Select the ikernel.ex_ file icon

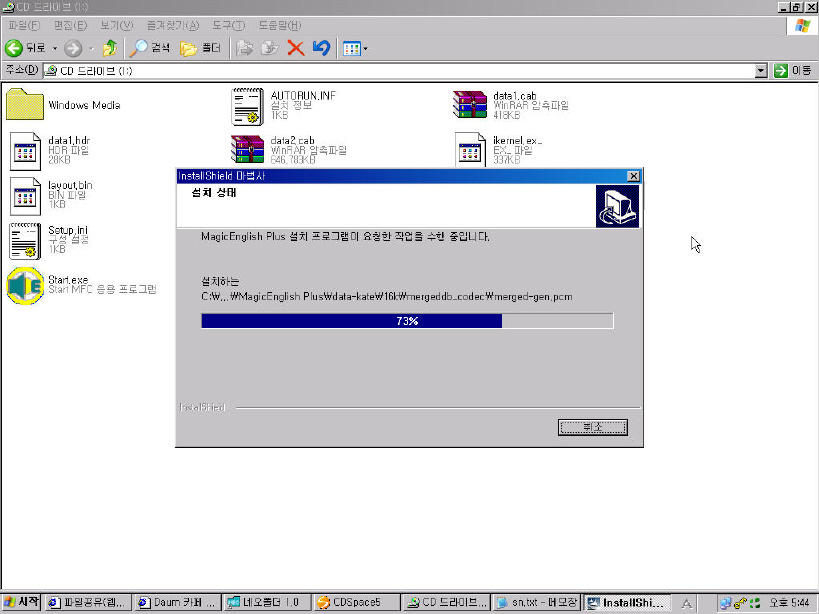click(x=470, y=149)
